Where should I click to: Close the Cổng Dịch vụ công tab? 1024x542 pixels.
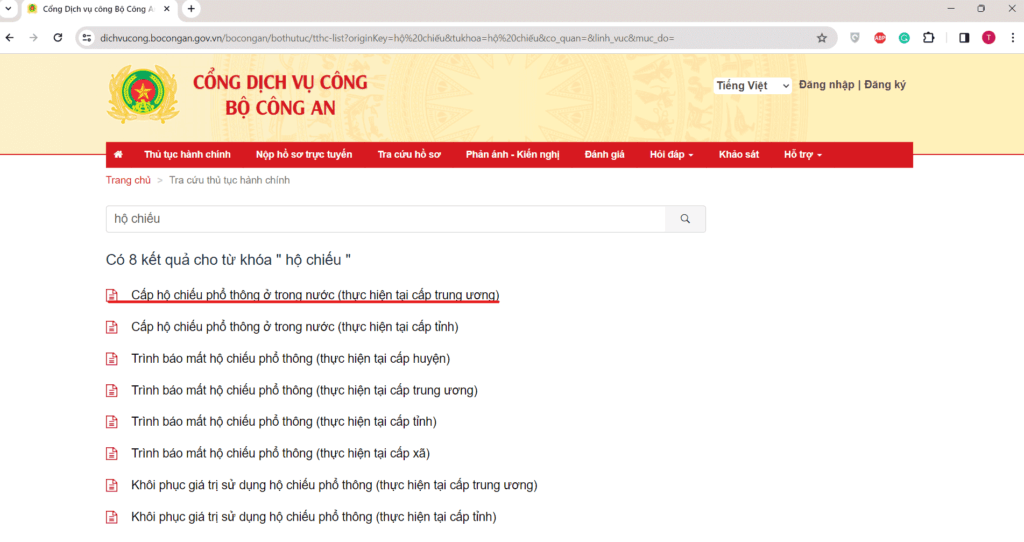point(167,9)
